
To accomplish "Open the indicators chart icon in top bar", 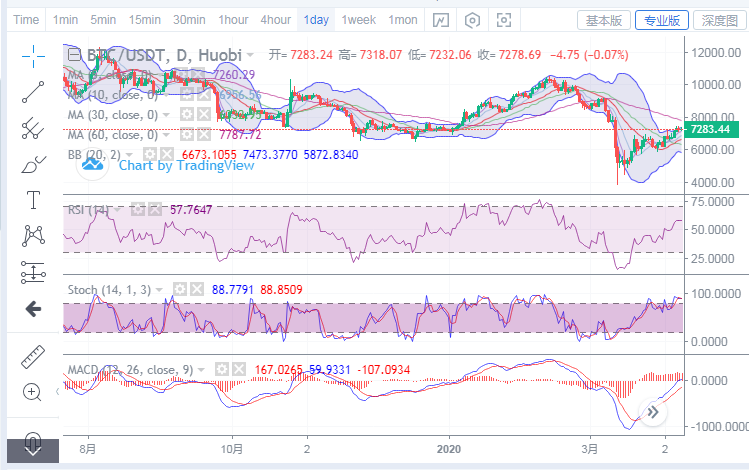I will [x=440, y=20].
